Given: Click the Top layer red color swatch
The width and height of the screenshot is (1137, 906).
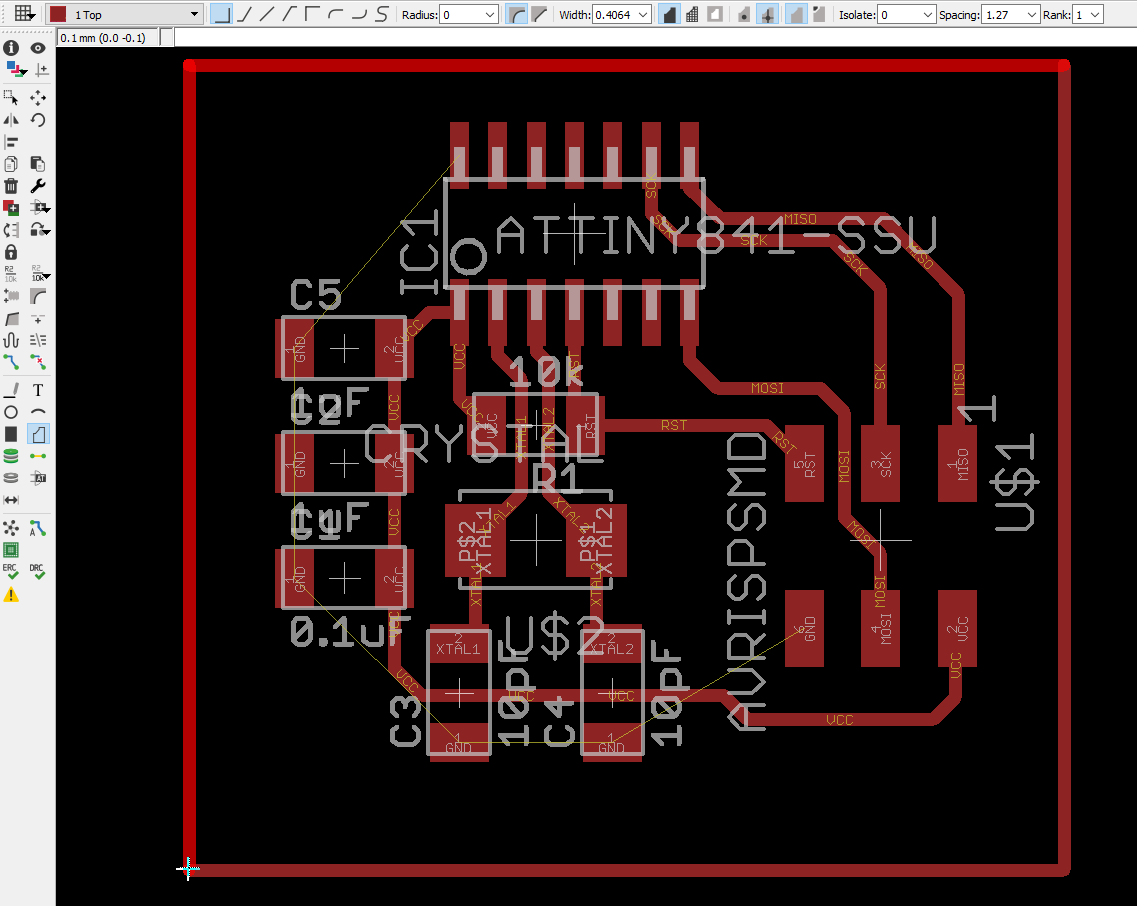Looking at the screenshot, I should coord(58,14).
